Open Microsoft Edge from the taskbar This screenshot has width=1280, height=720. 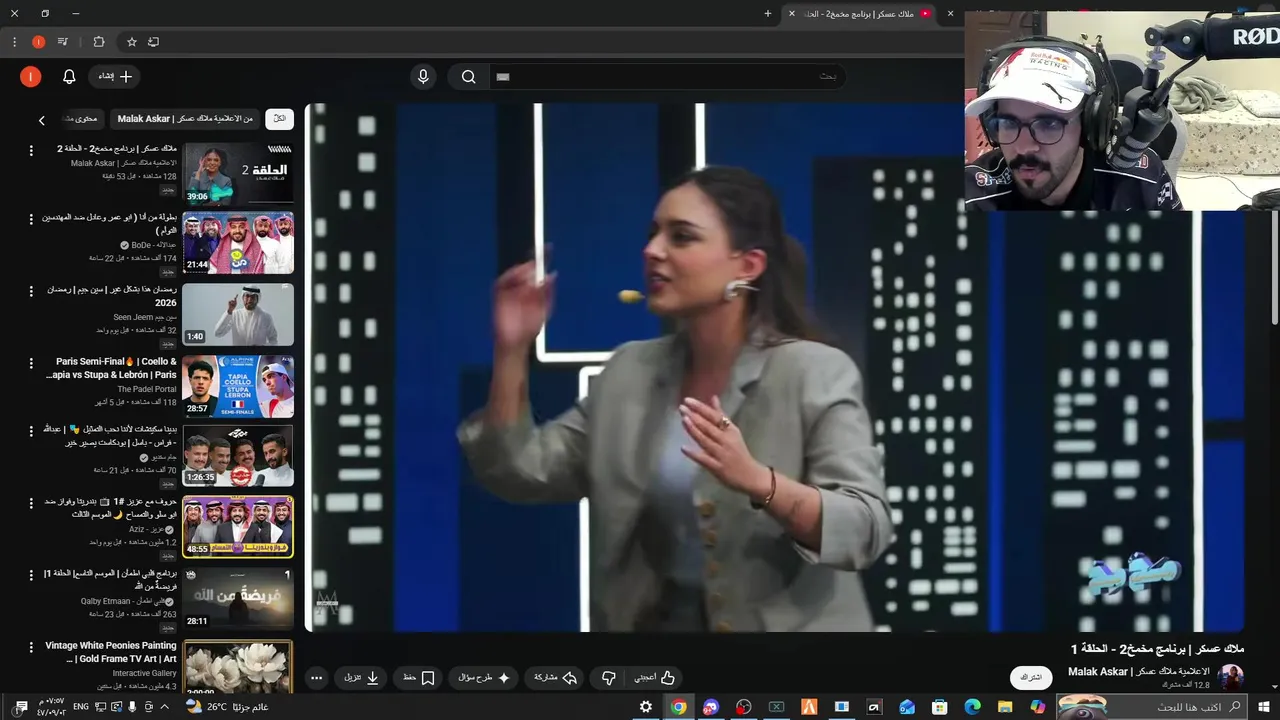click(972, 707)
